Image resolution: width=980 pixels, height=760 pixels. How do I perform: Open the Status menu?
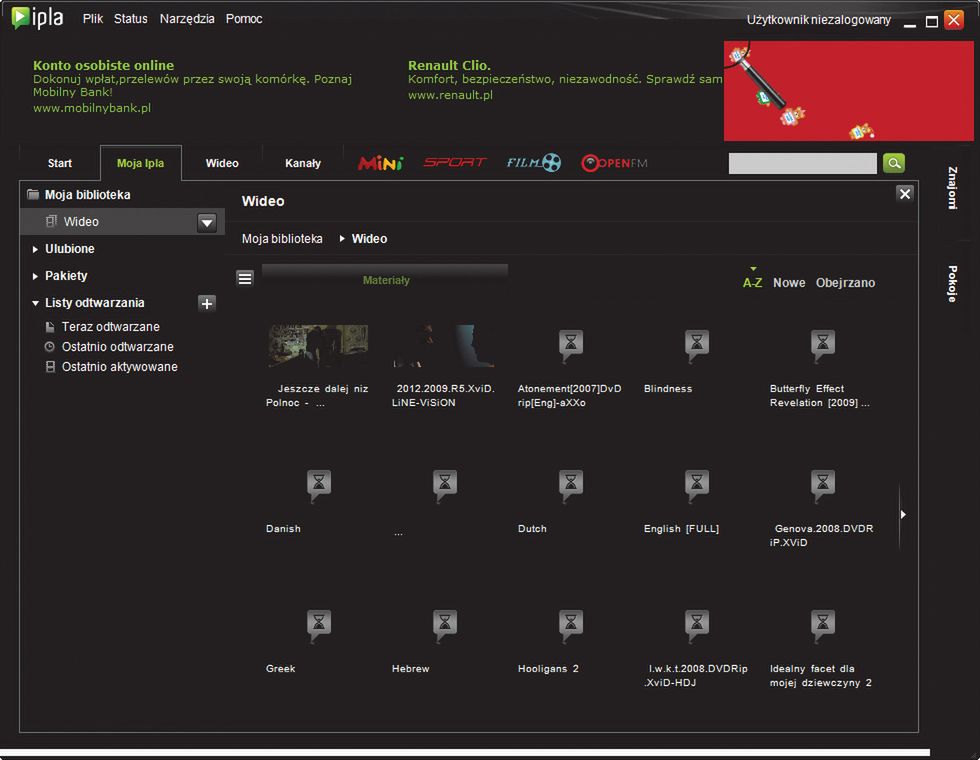click(131, 19)
